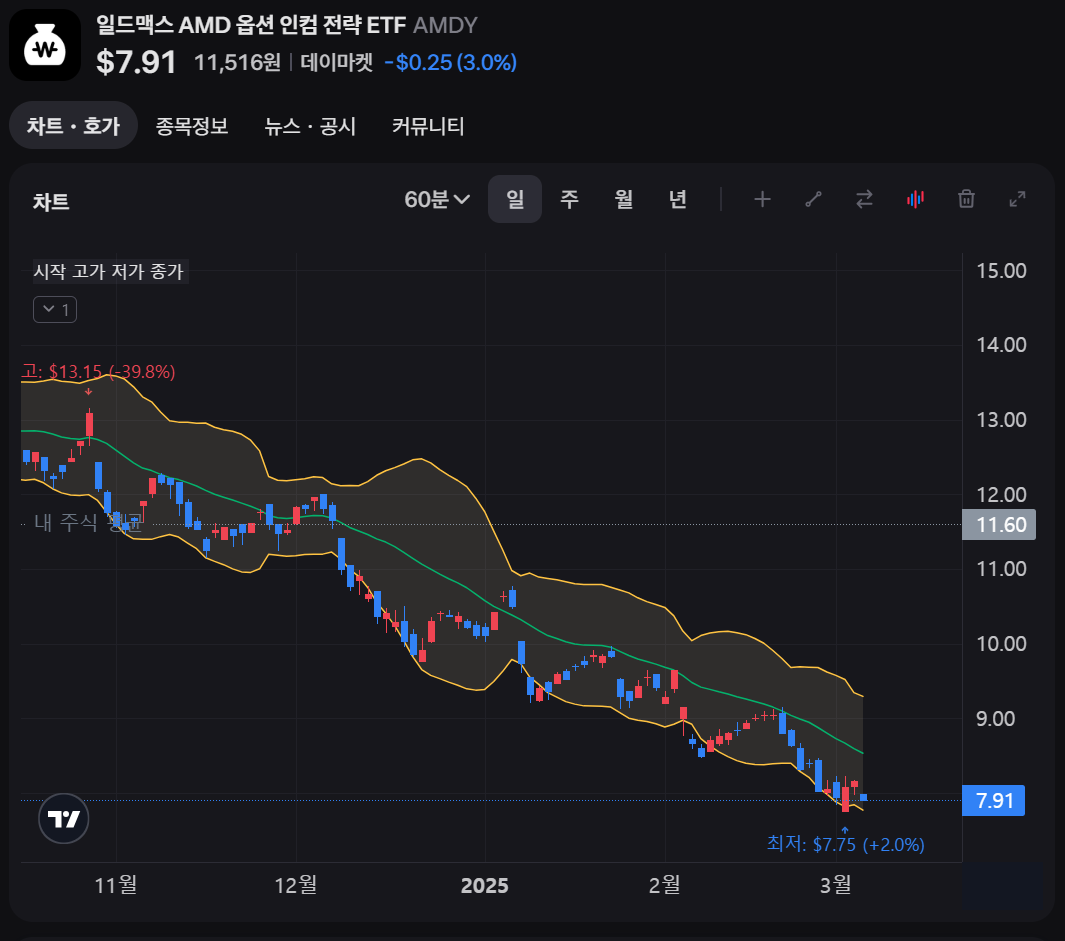1065x941 pixels.
Task: Open the 뉴스 · 공시 tab
Action: (310, 126)
